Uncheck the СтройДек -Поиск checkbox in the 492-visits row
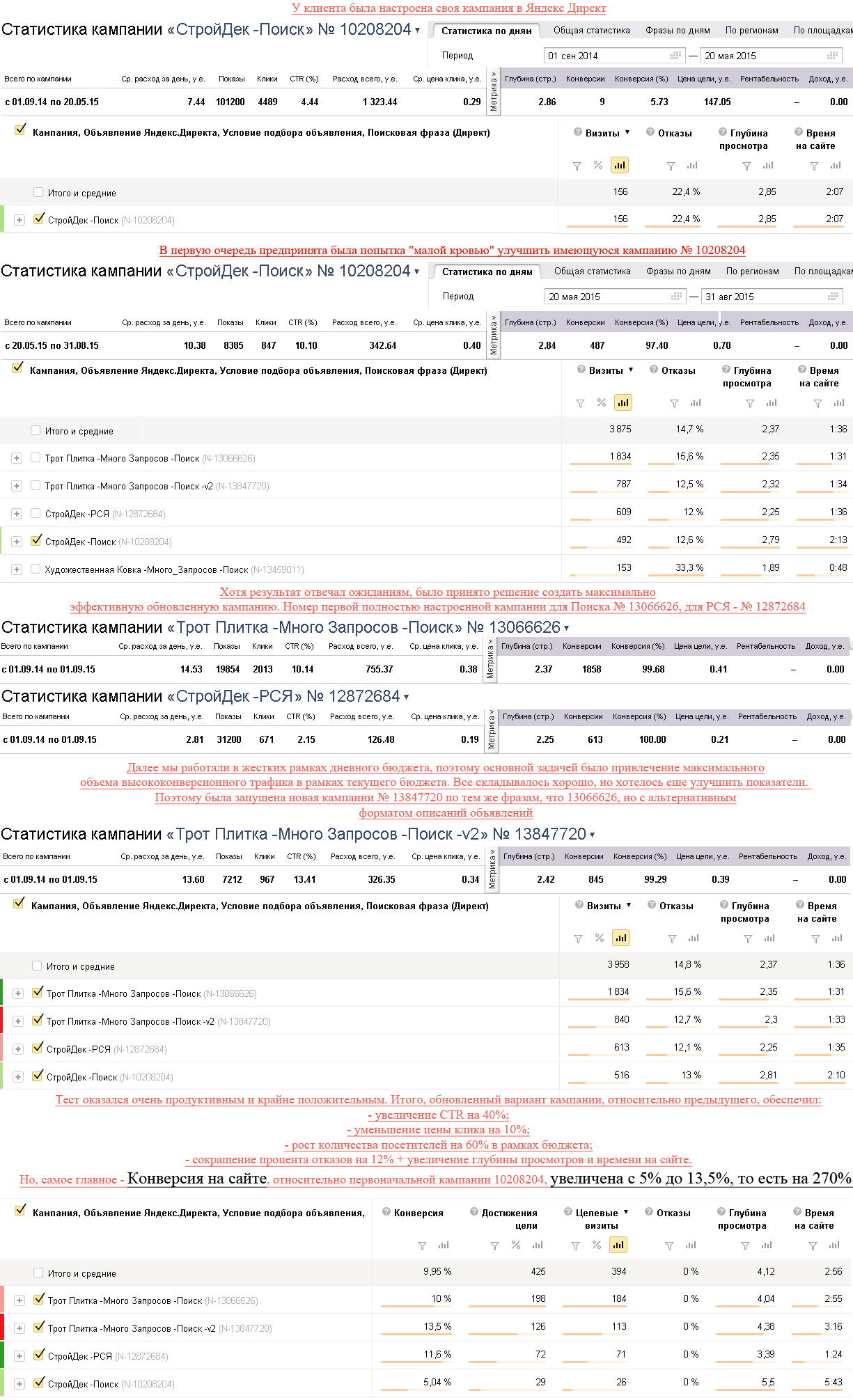Viewport: 853px width, 1400px height. coord(37,540)
